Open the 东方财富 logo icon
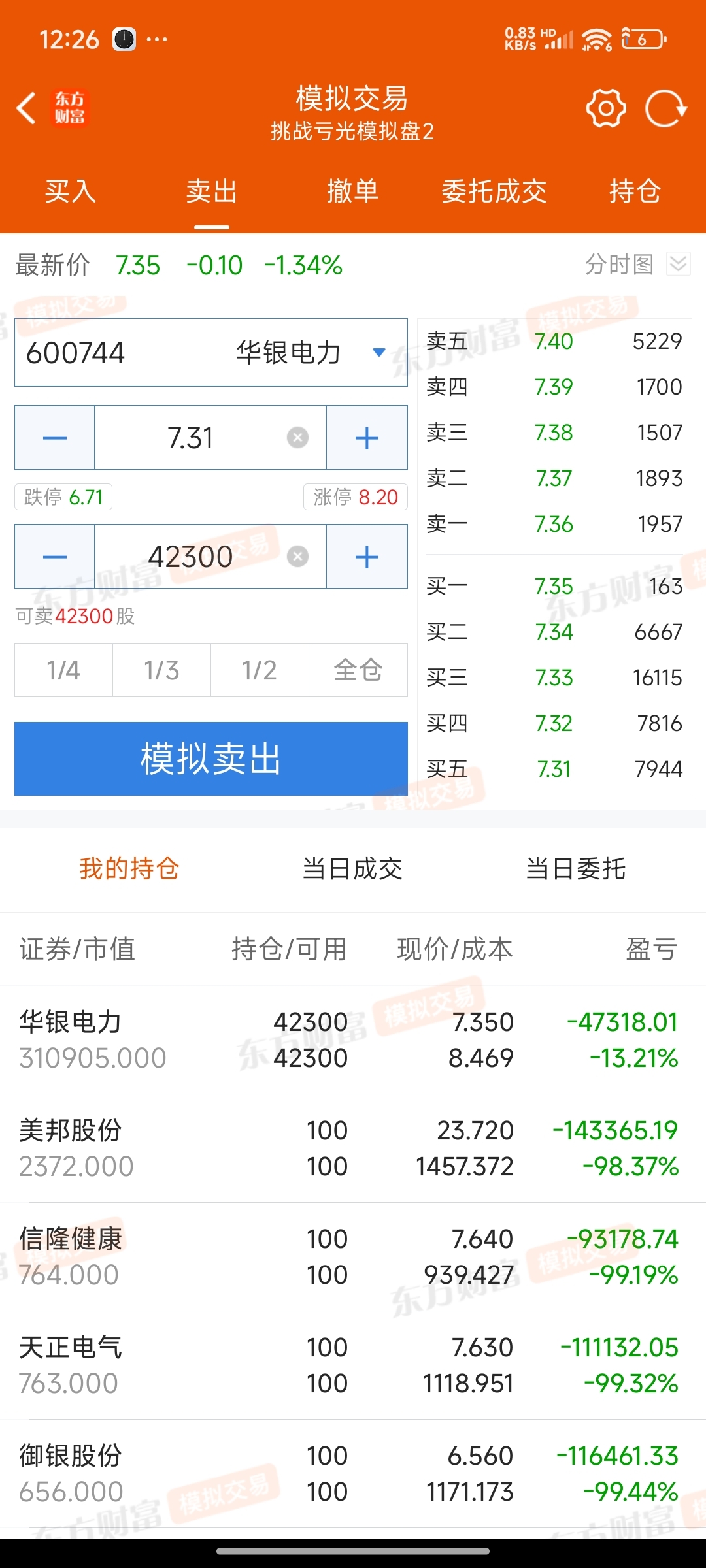 click(x=69, y=108)
